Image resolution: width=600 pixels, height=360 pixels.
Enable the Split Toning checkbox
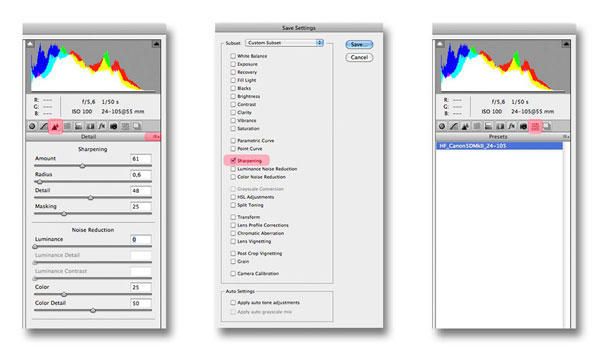[233, 205]
